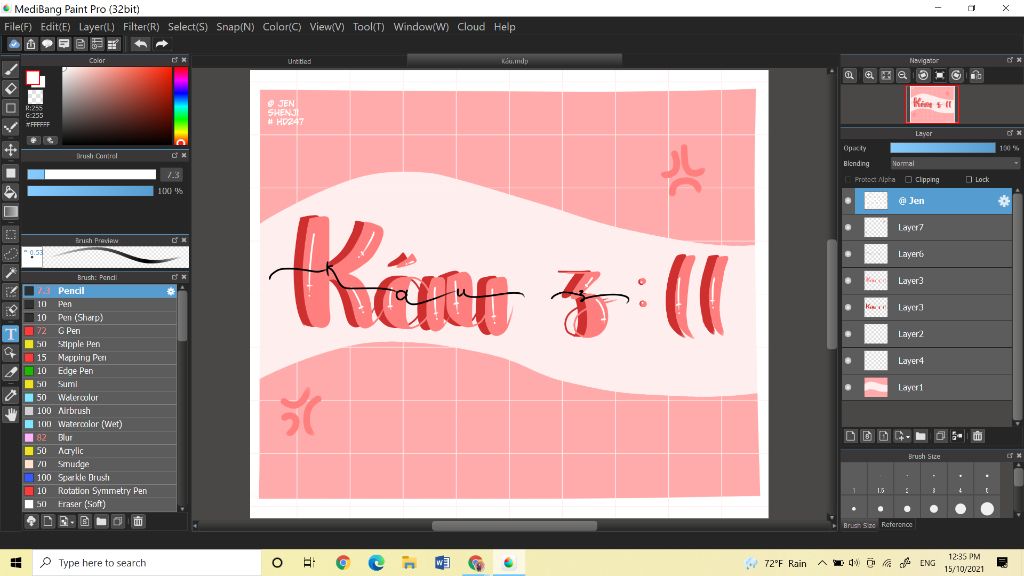Toggle visibility of Layer2

click(x=848, y=334)
